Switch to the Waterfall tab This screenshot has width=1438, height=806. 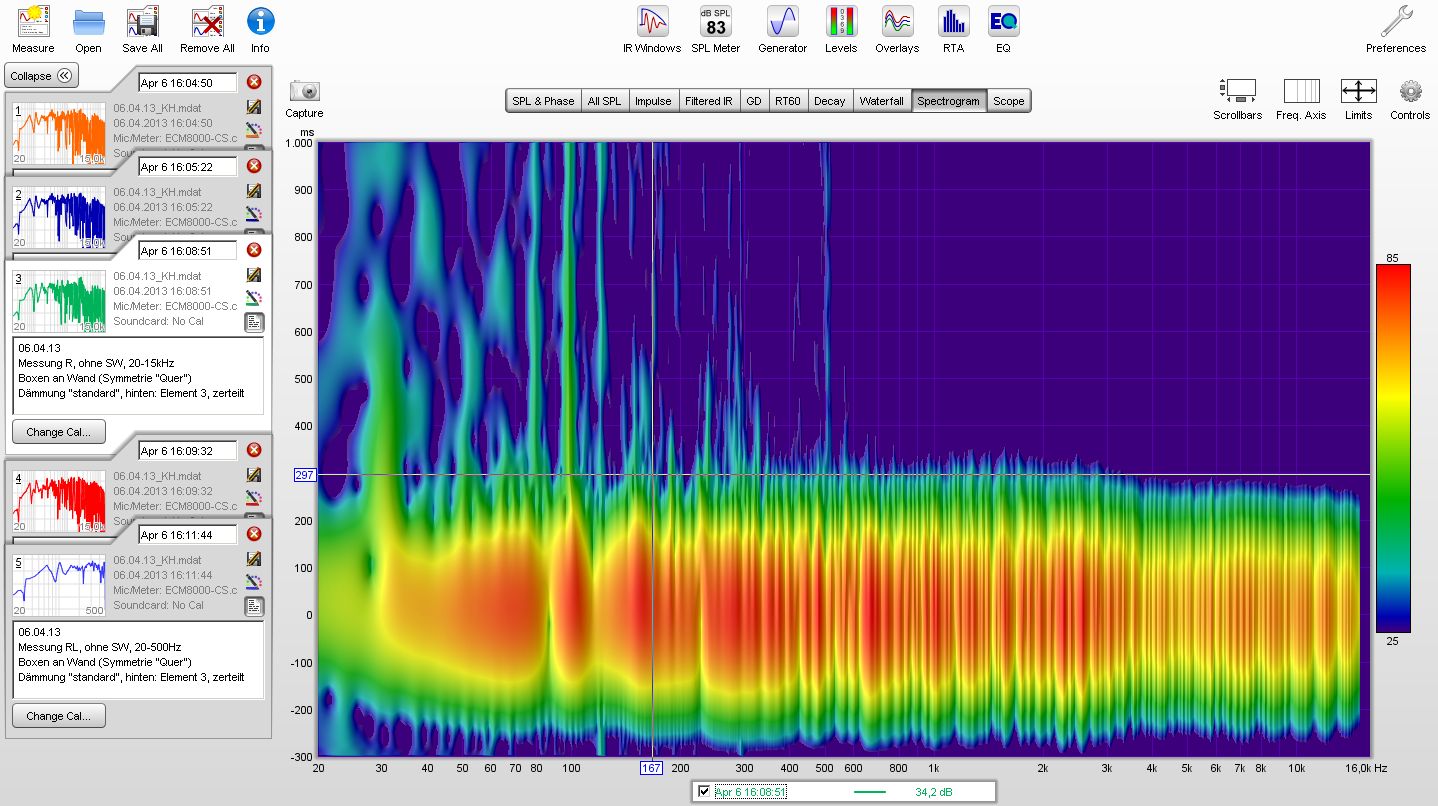point(882,101)
